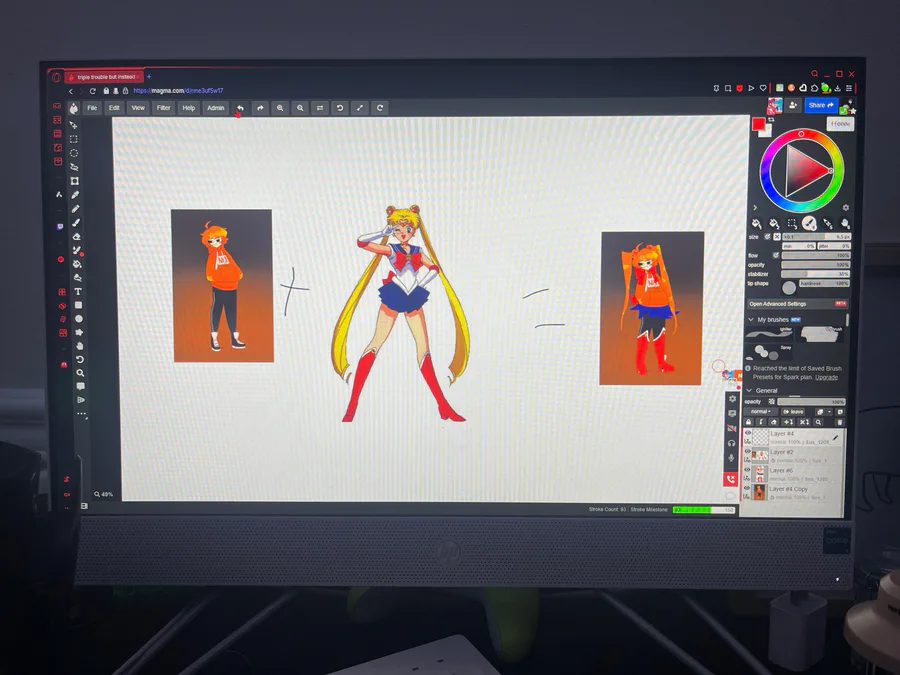Click the delete layer trash icon
This screenshot has height=675, width=900.
click(840, 422)
